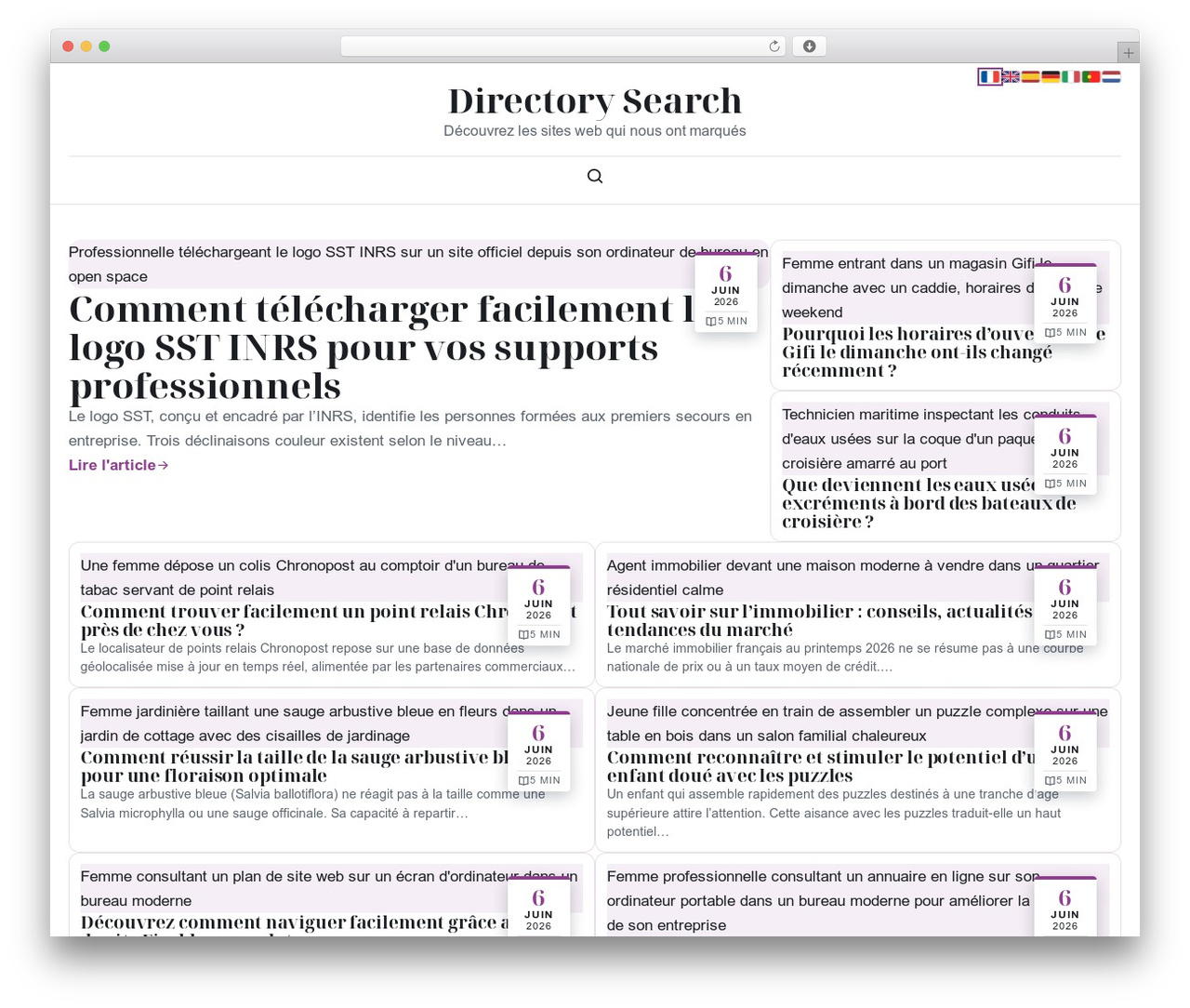Screen dimensions: 1190x1008
Task: Choose the Spanish flag language option
Action: 1030,77
